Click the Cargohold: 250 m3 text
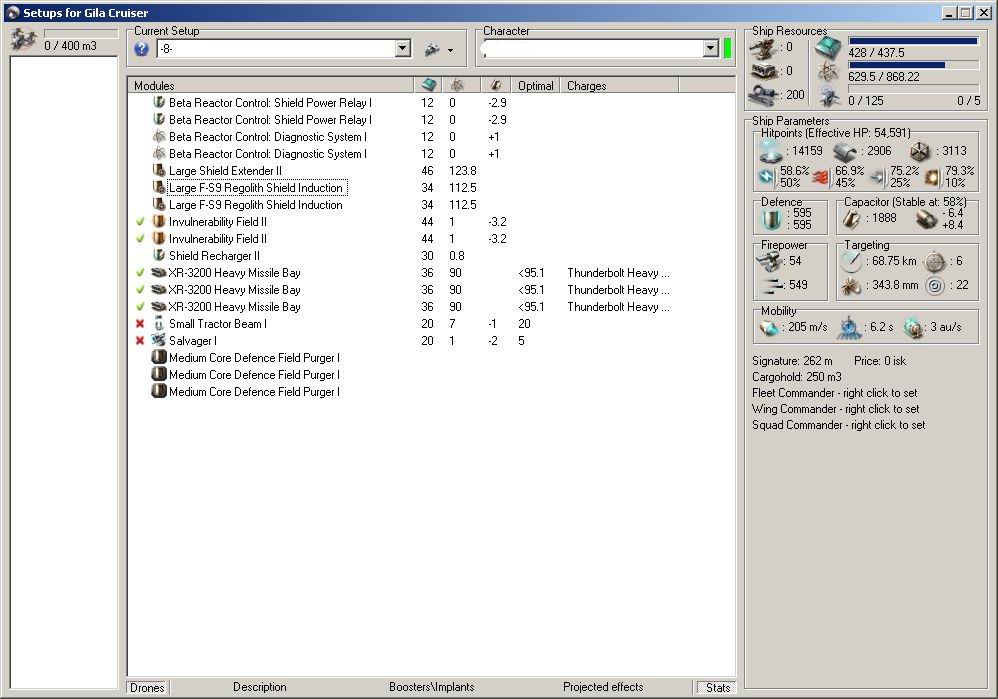 point(796,377)
